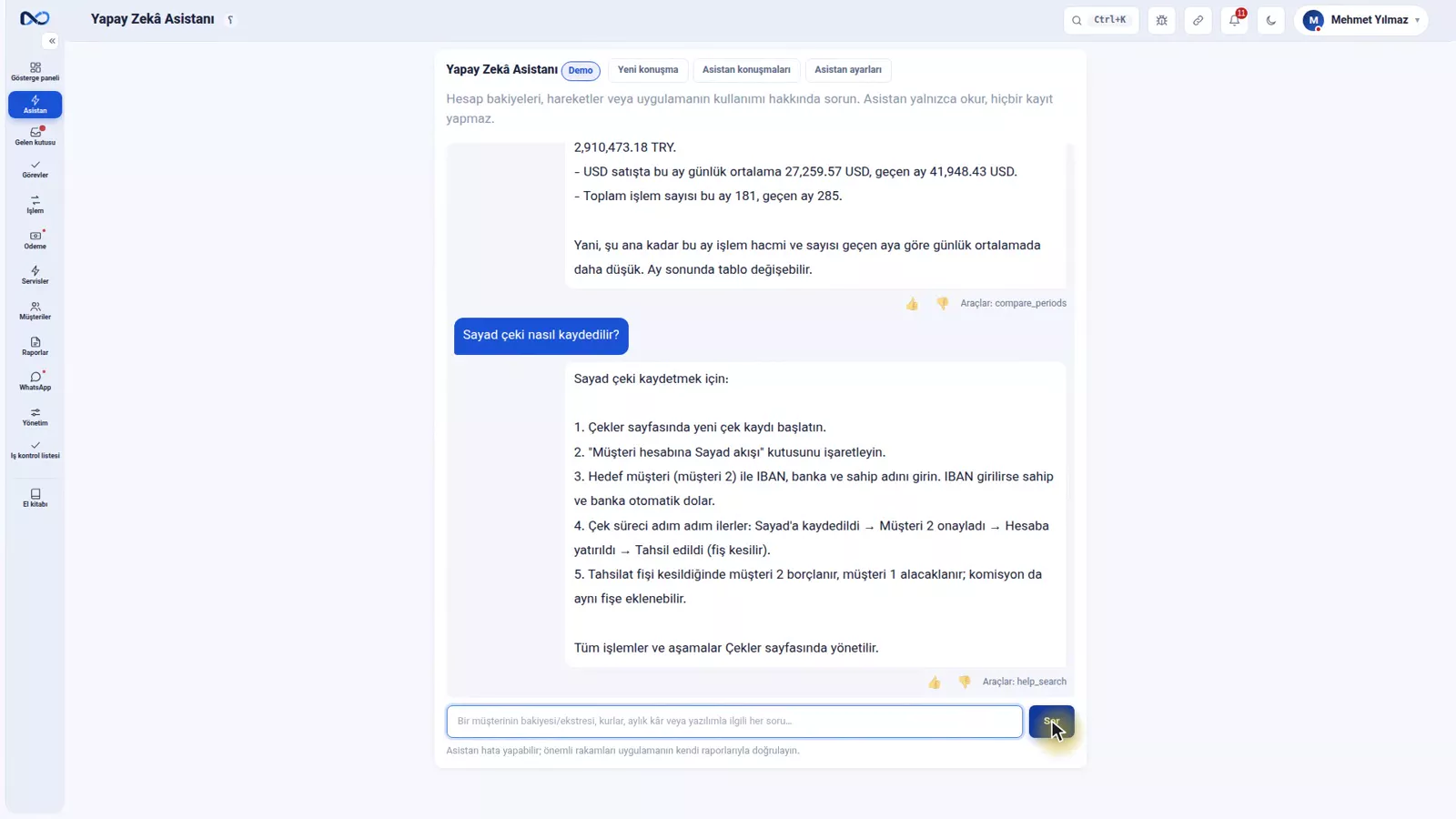
Task: Click the 'Sayad çeki nasıl kaydedilir?' message
Action: coord(541,336)
